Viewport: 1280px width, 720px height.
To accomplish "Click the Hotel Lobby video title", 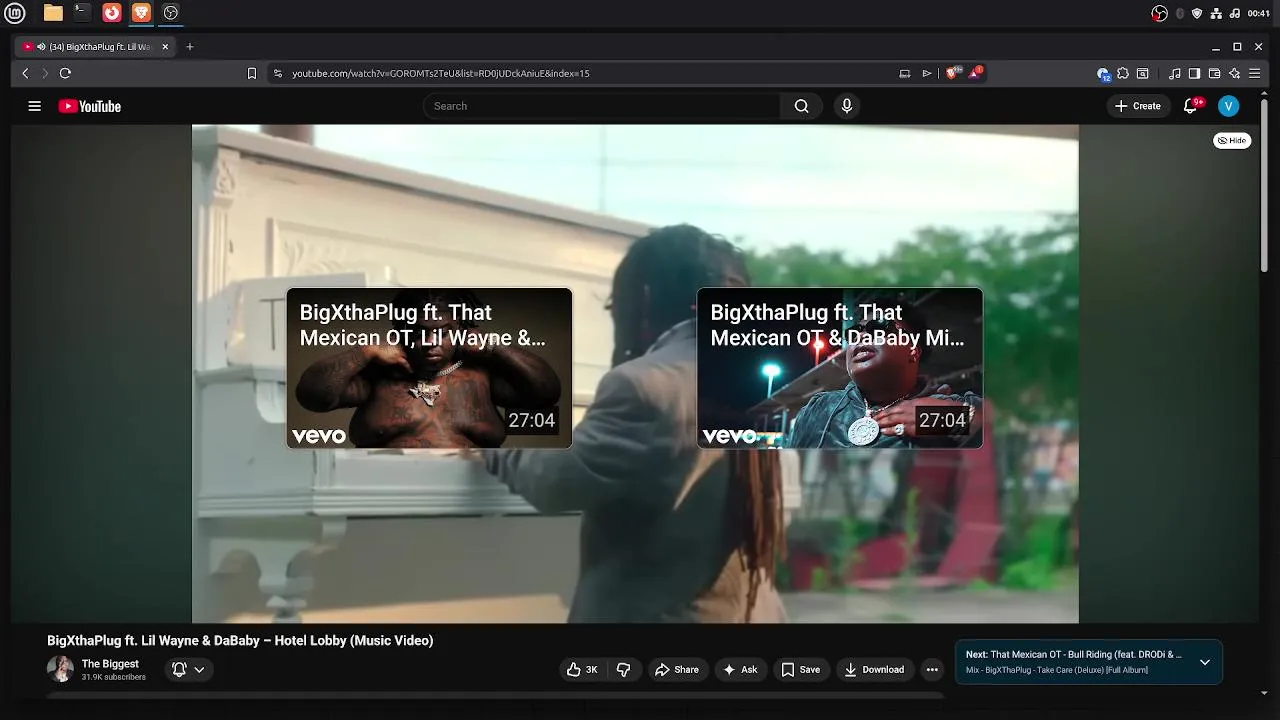I will point(240,641).
